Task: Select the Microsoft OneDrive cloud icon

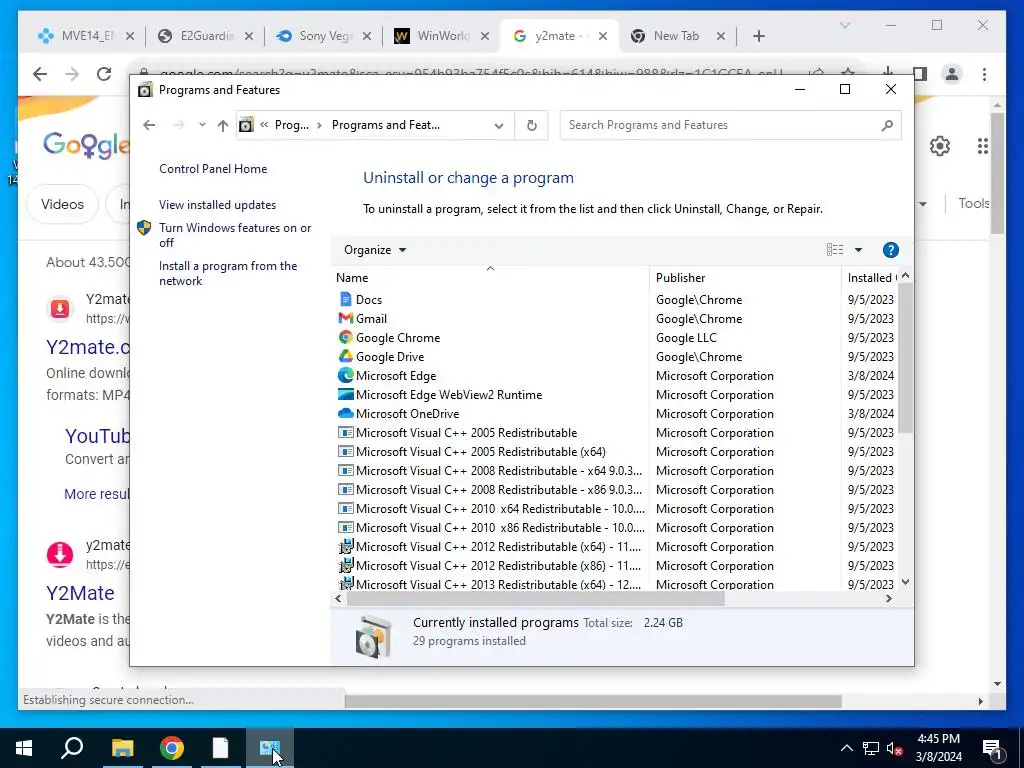Action: (345, 413)
